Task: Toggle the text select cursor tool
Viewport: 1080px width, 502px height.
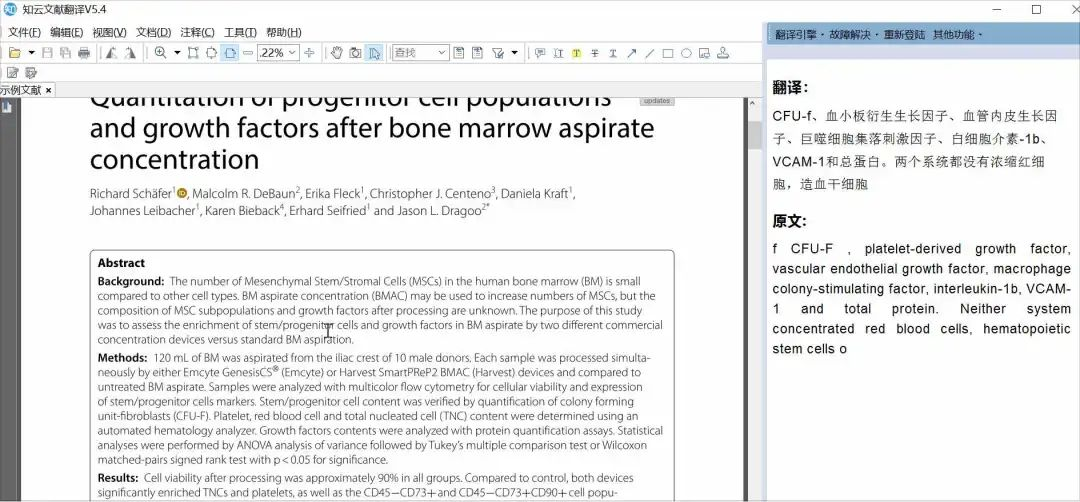Action: pos(374,53)
